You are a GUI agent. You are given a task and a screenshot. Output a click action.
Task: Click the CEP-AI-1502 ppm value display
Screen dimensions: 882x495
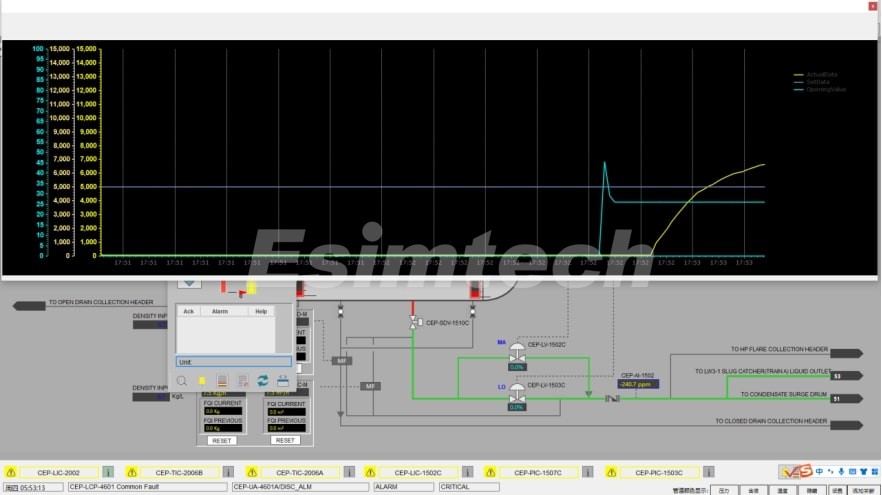tap(638, 384)
